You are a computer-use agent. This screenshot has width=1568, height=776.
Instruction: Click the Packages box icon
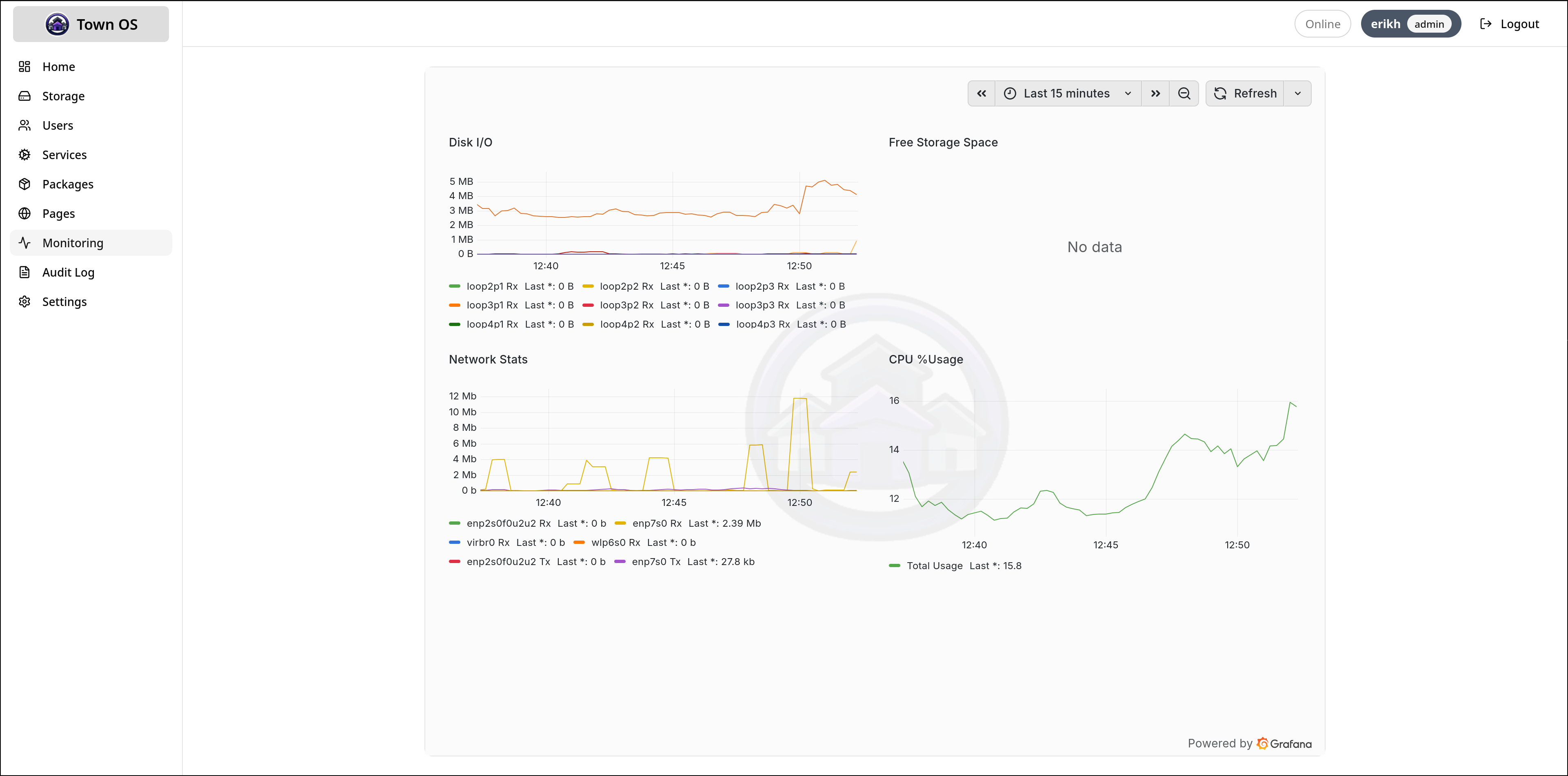pos(24,184)
